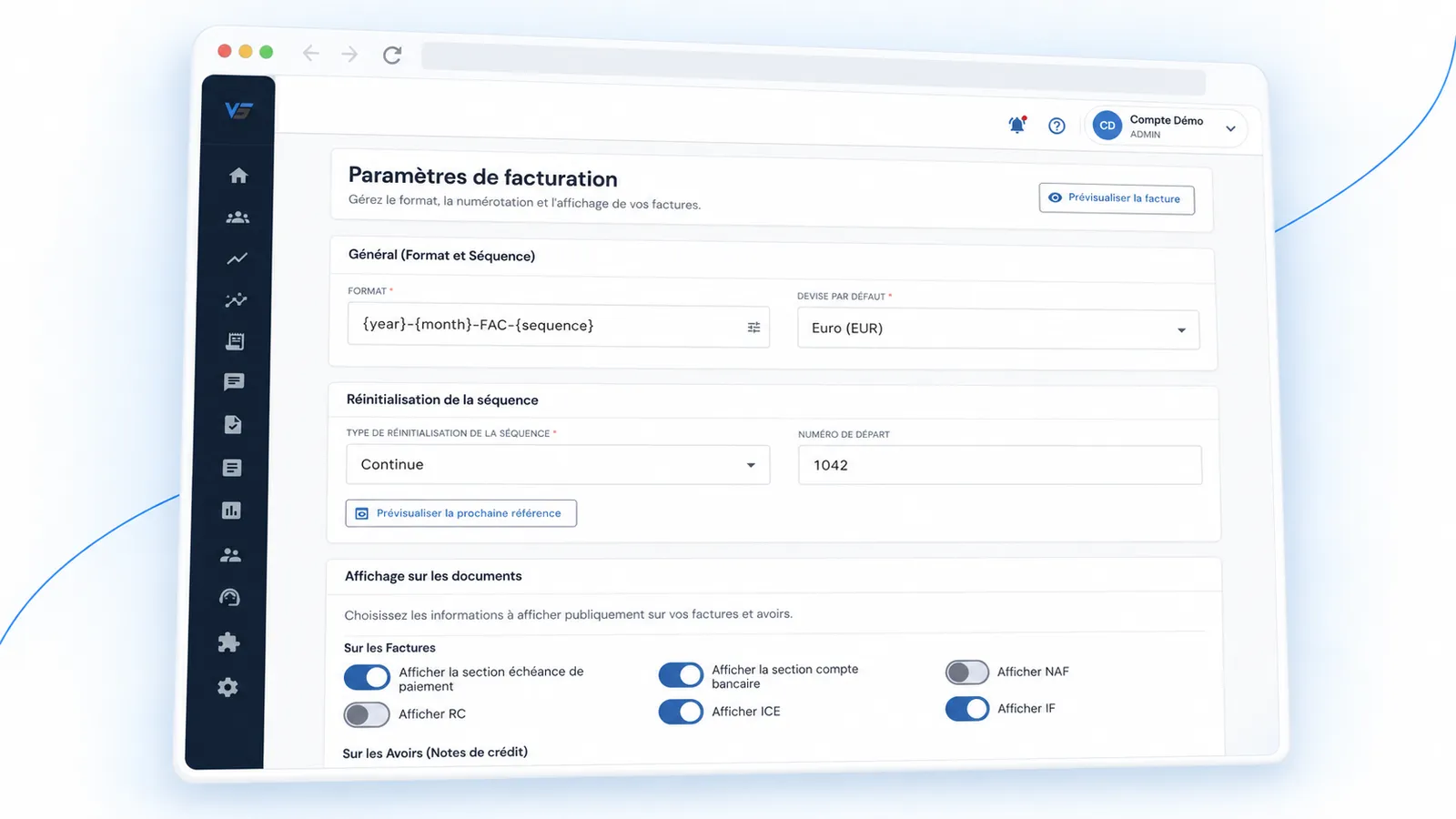The image size is (1456, 819).
Task: Open the sequence reset type dropdown
Action: coord(558,464)
